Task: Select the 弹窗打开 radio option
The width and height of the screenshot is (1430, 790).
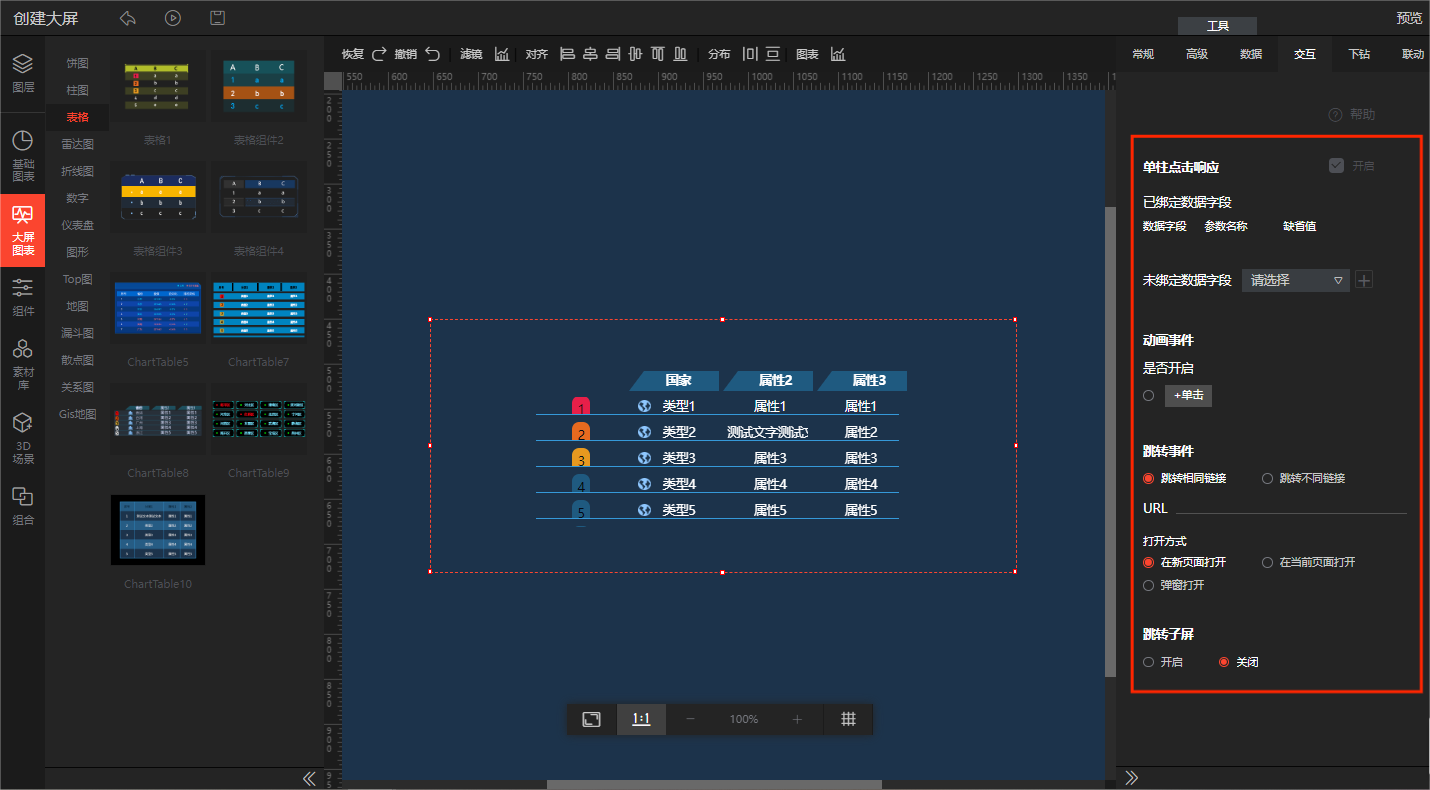Action: tap(1149, 585)
